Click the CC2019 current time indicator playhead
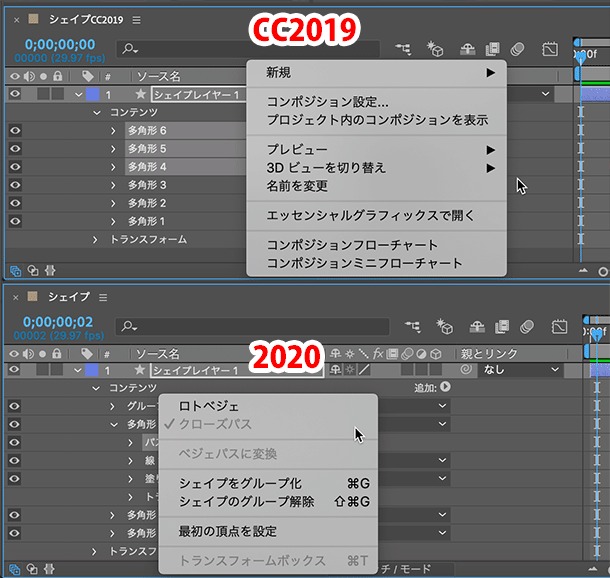 pyautogui.click(x=580, y=58)
